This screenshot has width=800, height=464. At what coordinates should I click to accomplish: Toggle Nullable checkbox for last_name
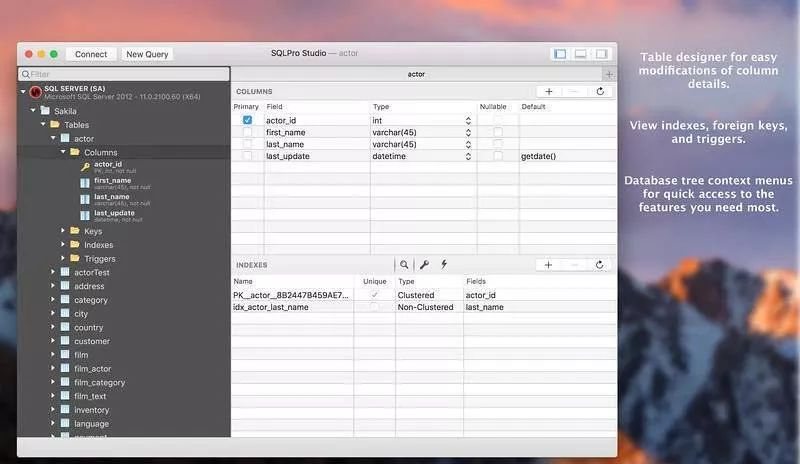coord(498,144)
